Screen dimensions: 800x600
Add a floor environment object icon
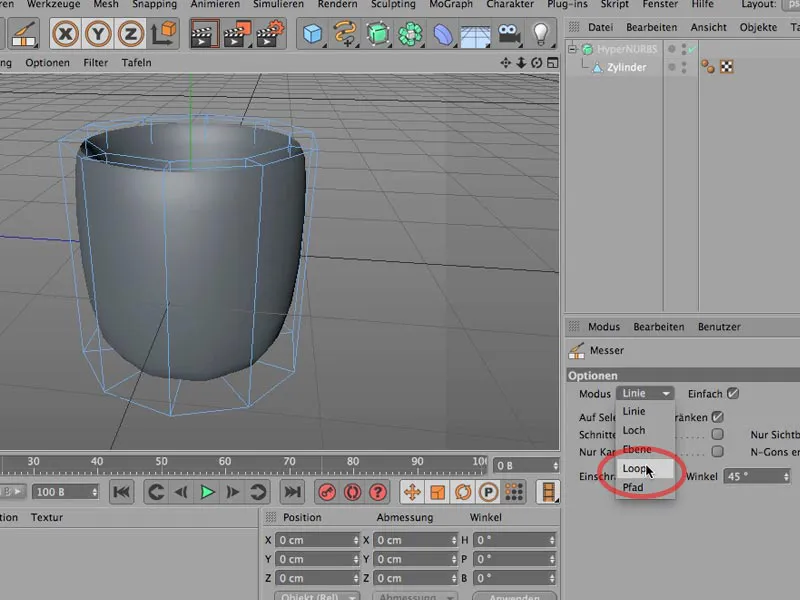tap(476, 35)
